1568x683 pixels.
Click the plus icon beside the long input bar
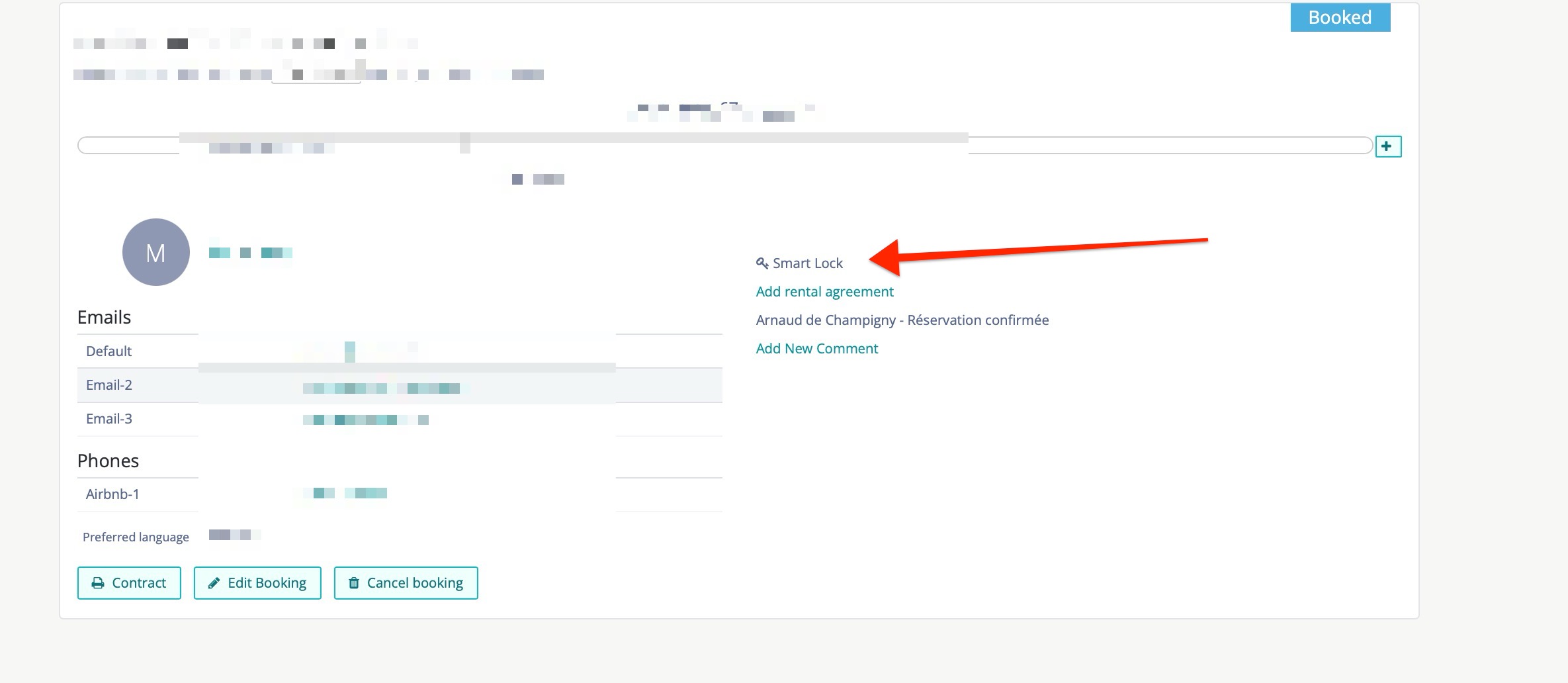coord(1387,146)
